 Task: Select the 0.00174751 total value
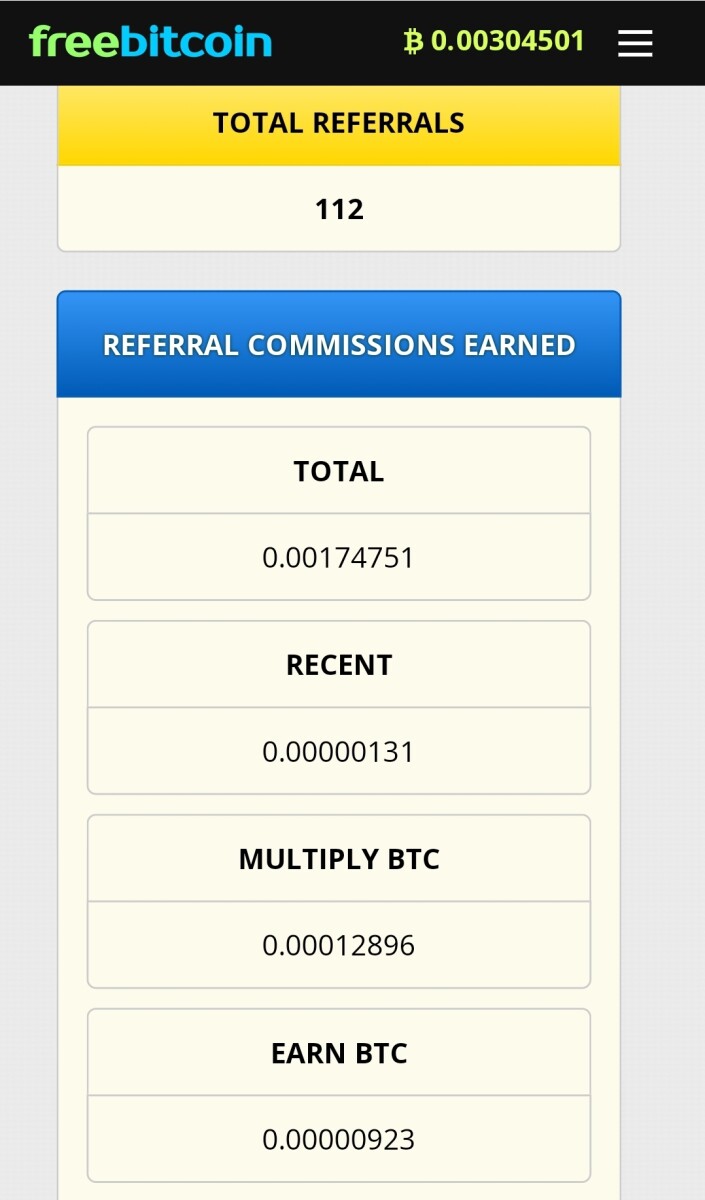(x=338, y=557)
